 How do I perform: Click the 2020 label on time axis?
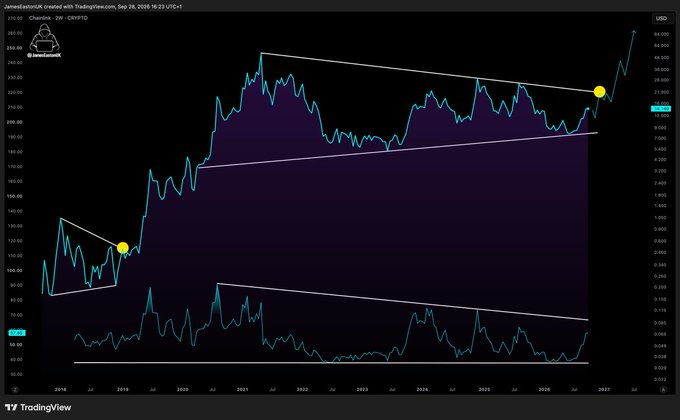[183, 390]
